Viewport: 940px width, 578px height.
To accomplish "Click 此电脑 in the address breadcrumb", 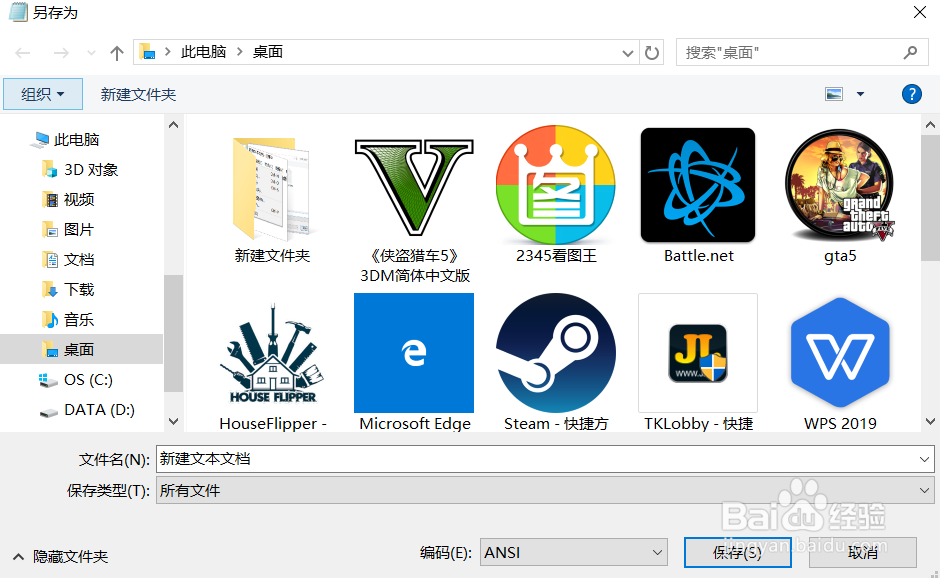I will [x=203, y=52].
